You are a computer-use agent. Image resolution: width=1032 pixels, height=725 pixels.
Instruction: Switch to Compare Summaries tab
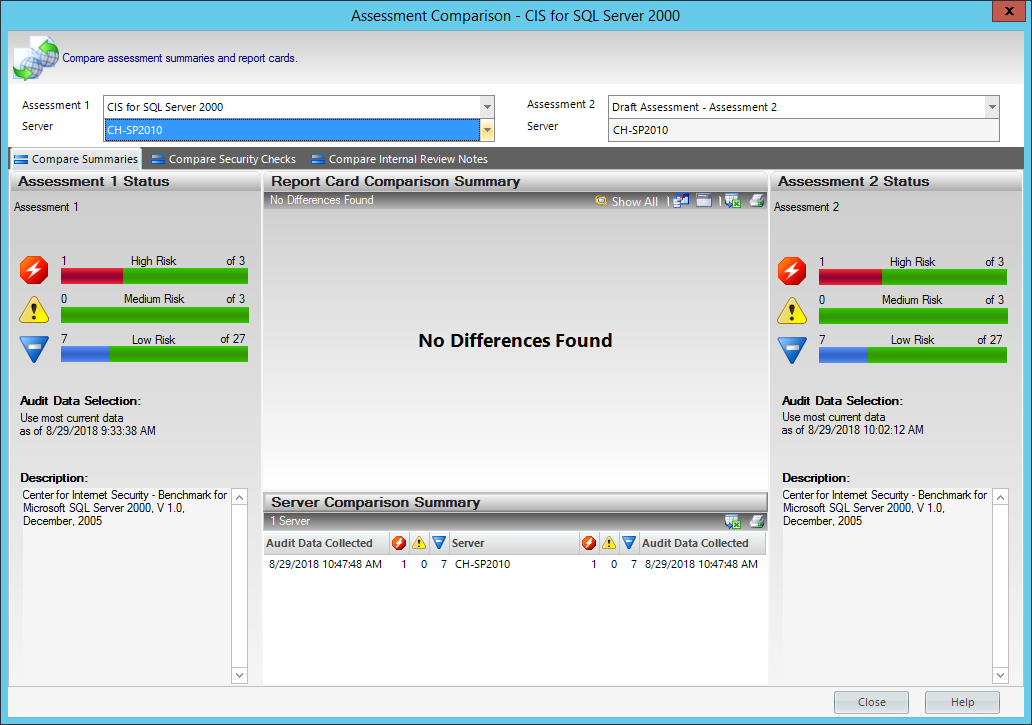point(76,159)
